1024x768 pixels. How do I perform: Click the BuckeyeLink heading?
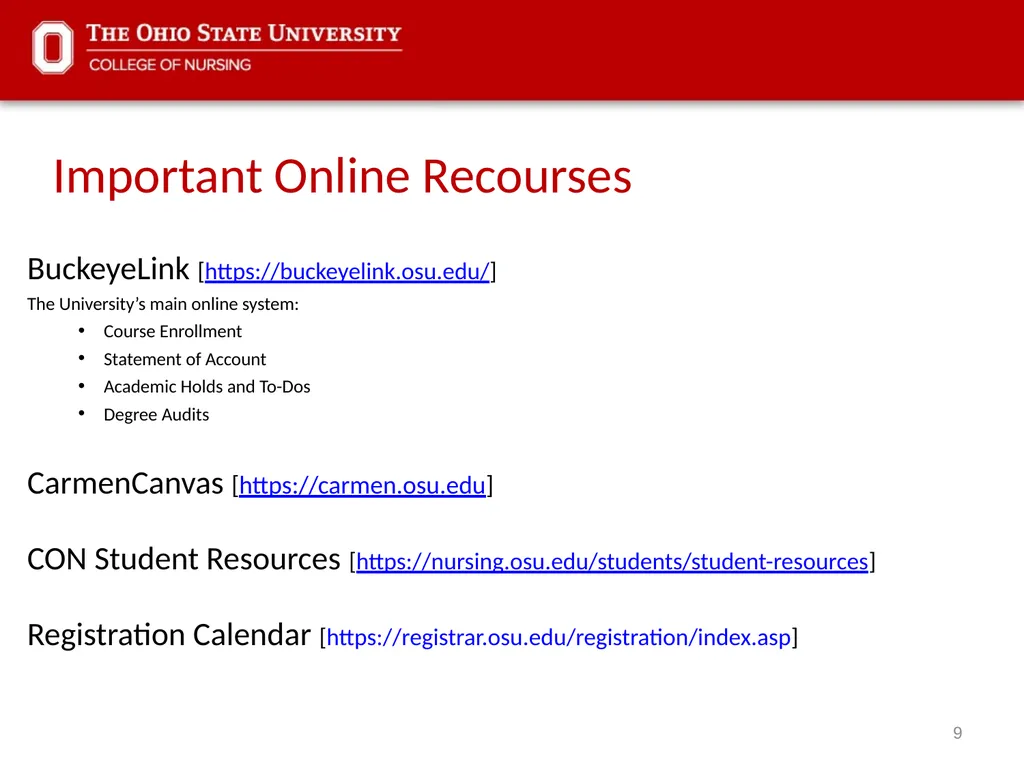click(108, 269)
